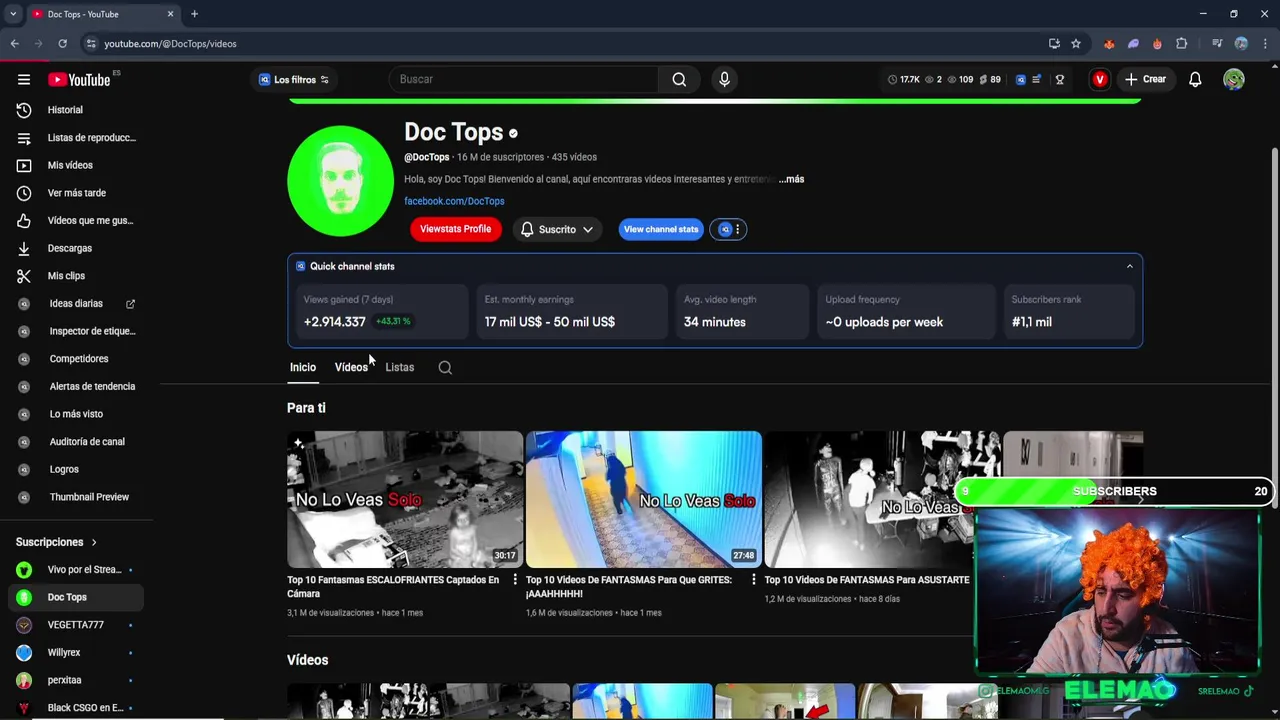This screenshot has width=1280, height=720.
Task: Open the vidIQ options menu beside View channel stats
Action: 728,229
